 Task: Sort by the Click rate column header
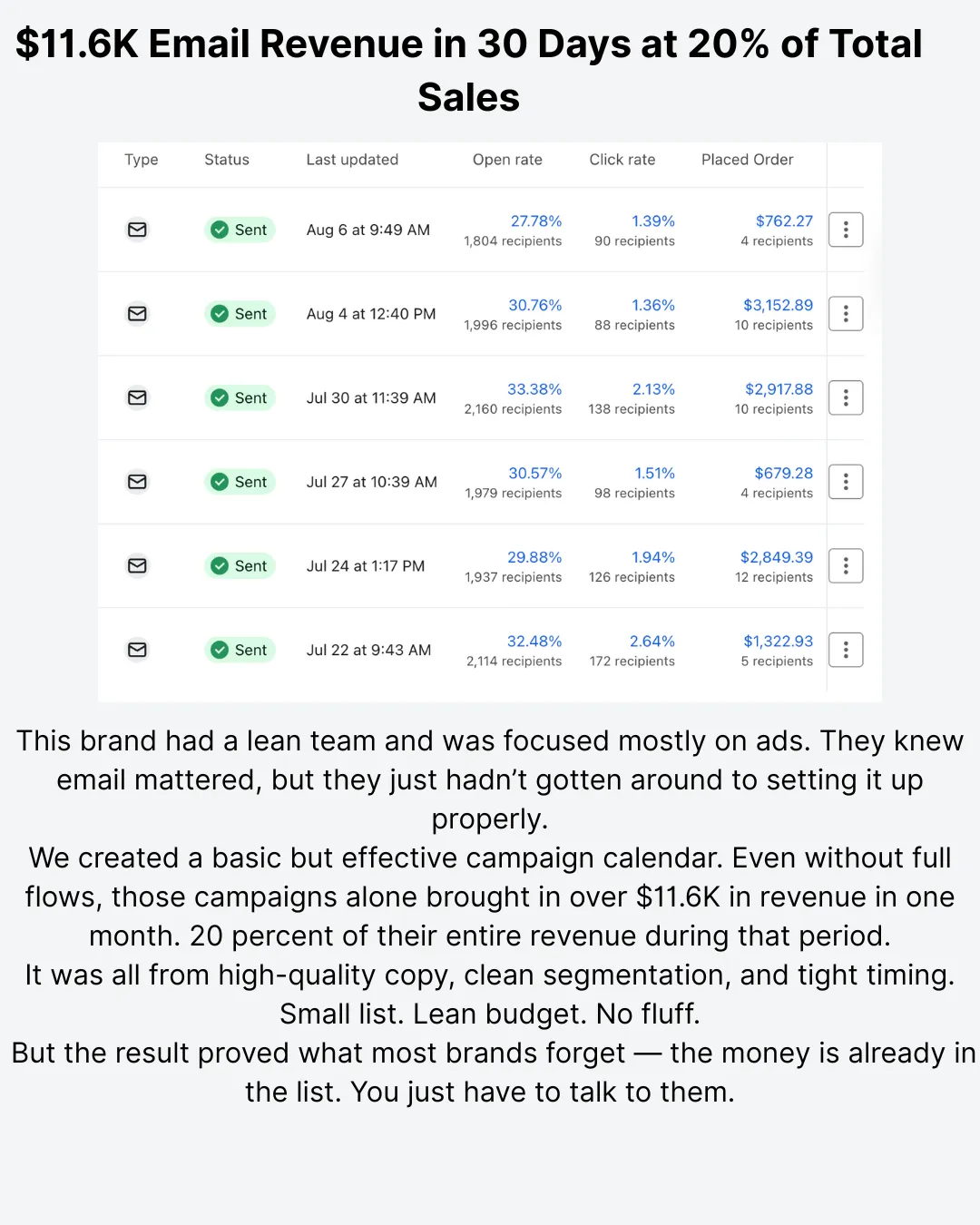[622, 160]
